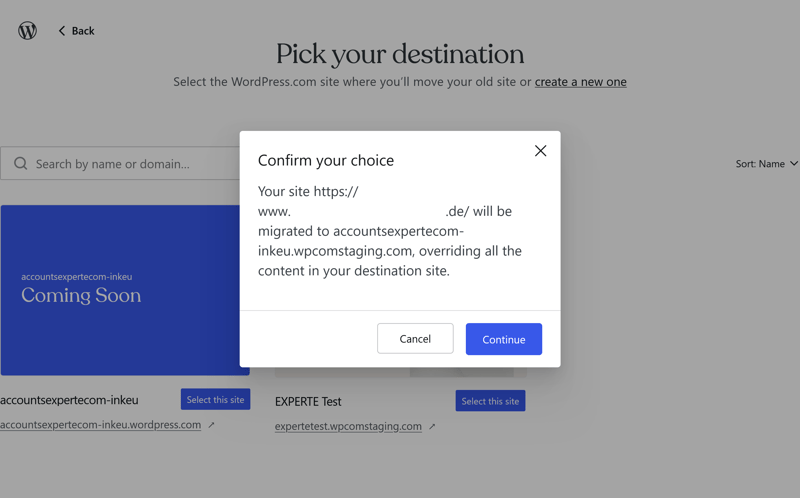Click the WordPress logo icon
Viewport: 800px width, 498px height.
pos(28,31)
